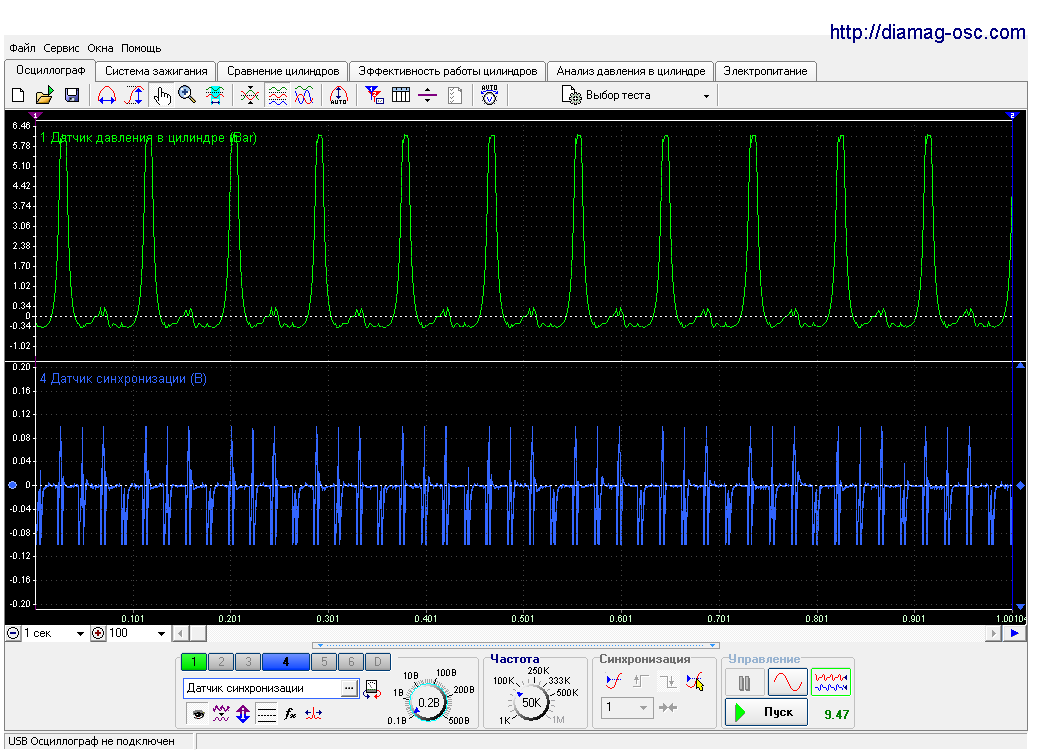Create a new file with the blank page icon

tap(19, 95)
